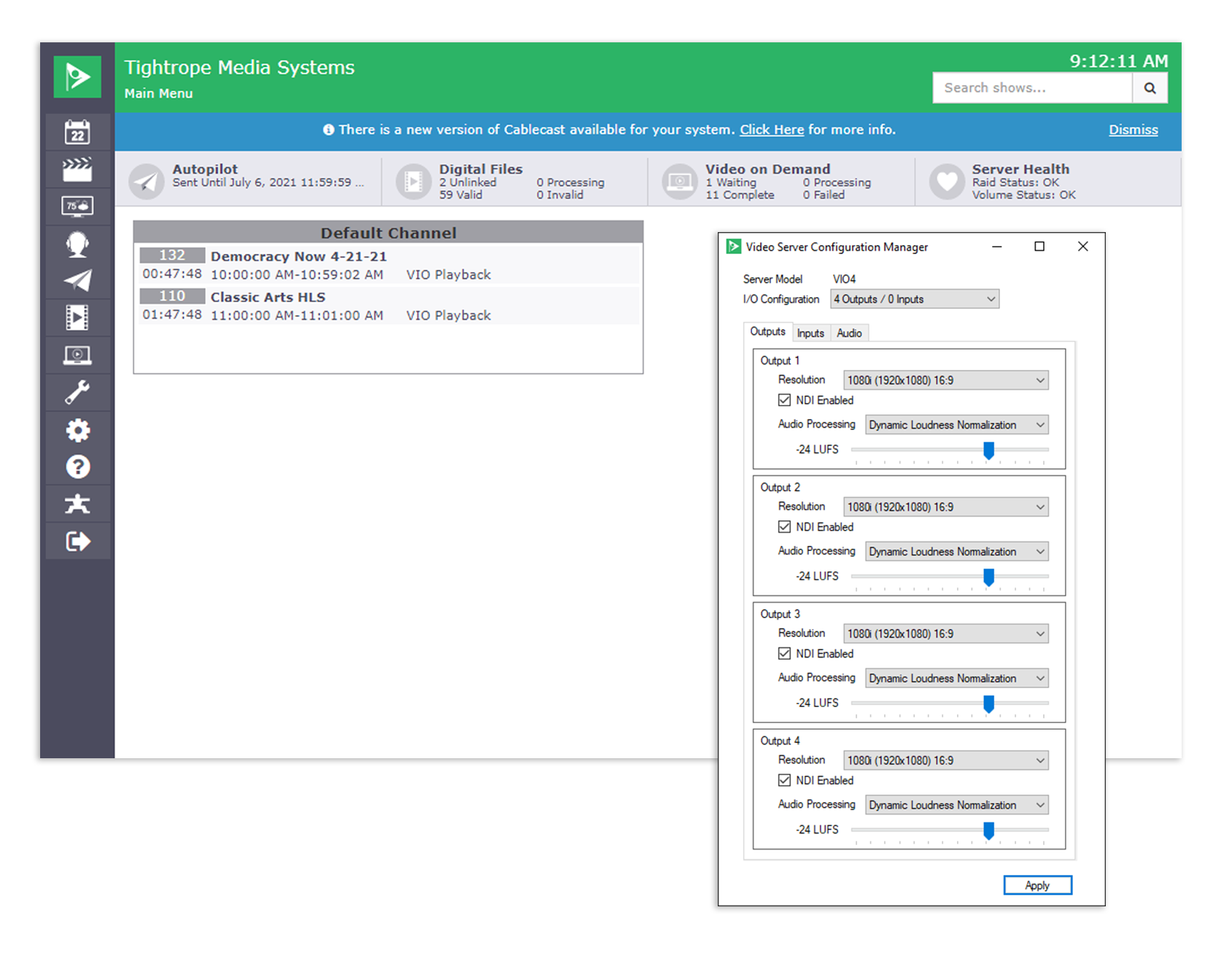This screenshot has height=956, width=1232.
Task: Open the question mark help sidebar icon
Action: click(x=77, y=467)
